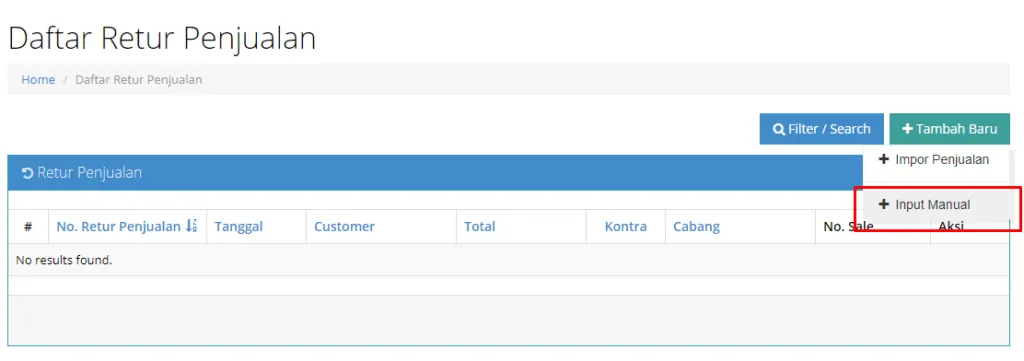The width and height of the screenshot is (1024, 361).
Task: Click the # column header
Action: coord(28,227)
